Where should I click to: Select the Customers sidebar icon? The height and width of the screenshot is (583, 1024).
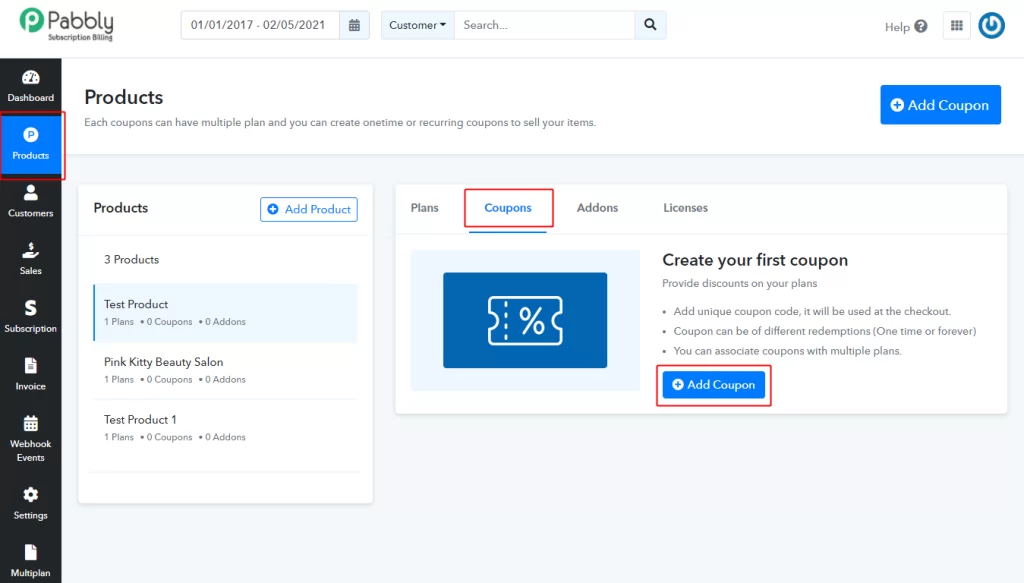pyautogui.click(x=30, y=201)
